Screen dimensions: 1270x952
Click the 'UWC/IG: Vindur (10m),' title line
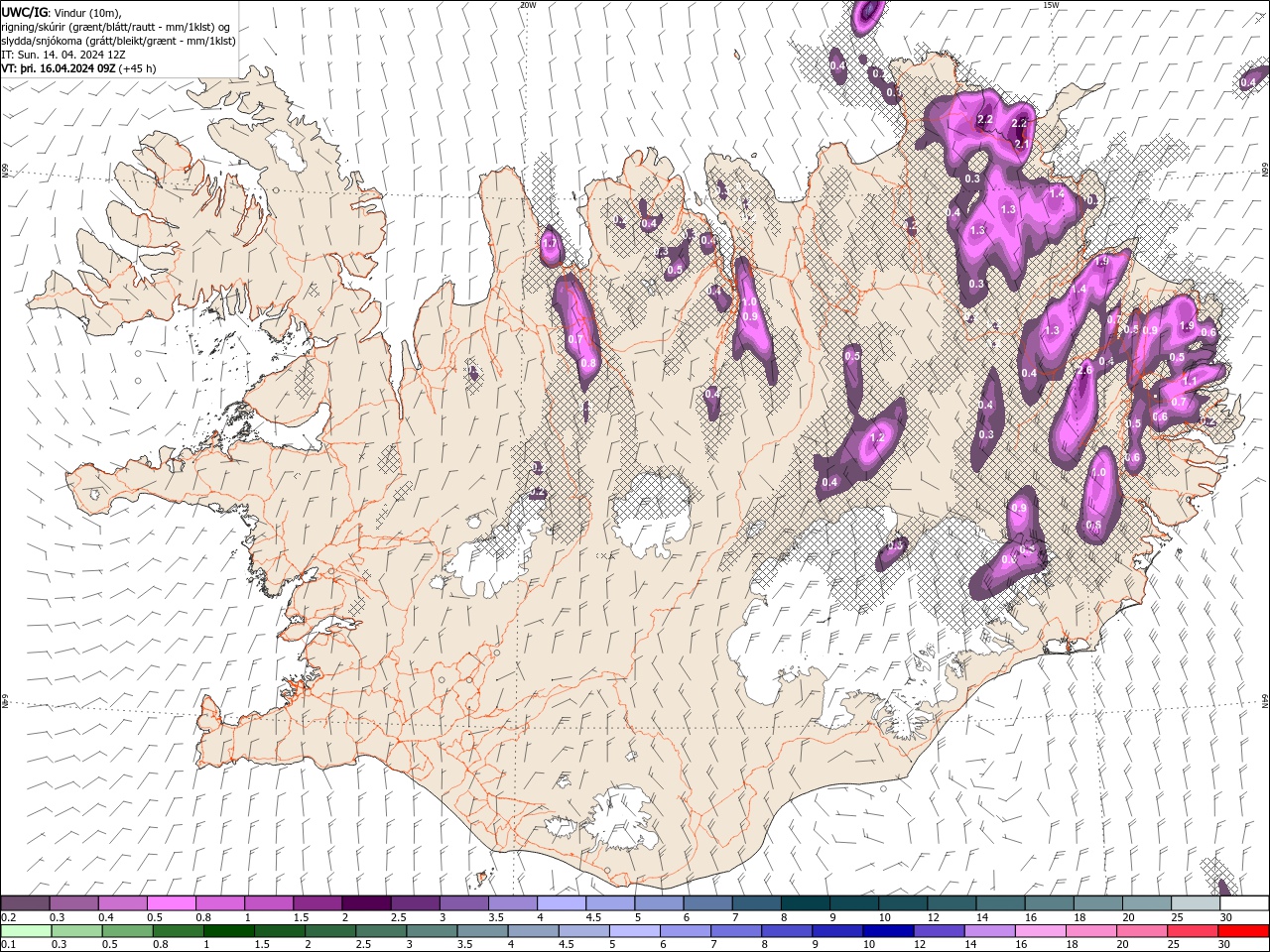(x=63, y=12)
